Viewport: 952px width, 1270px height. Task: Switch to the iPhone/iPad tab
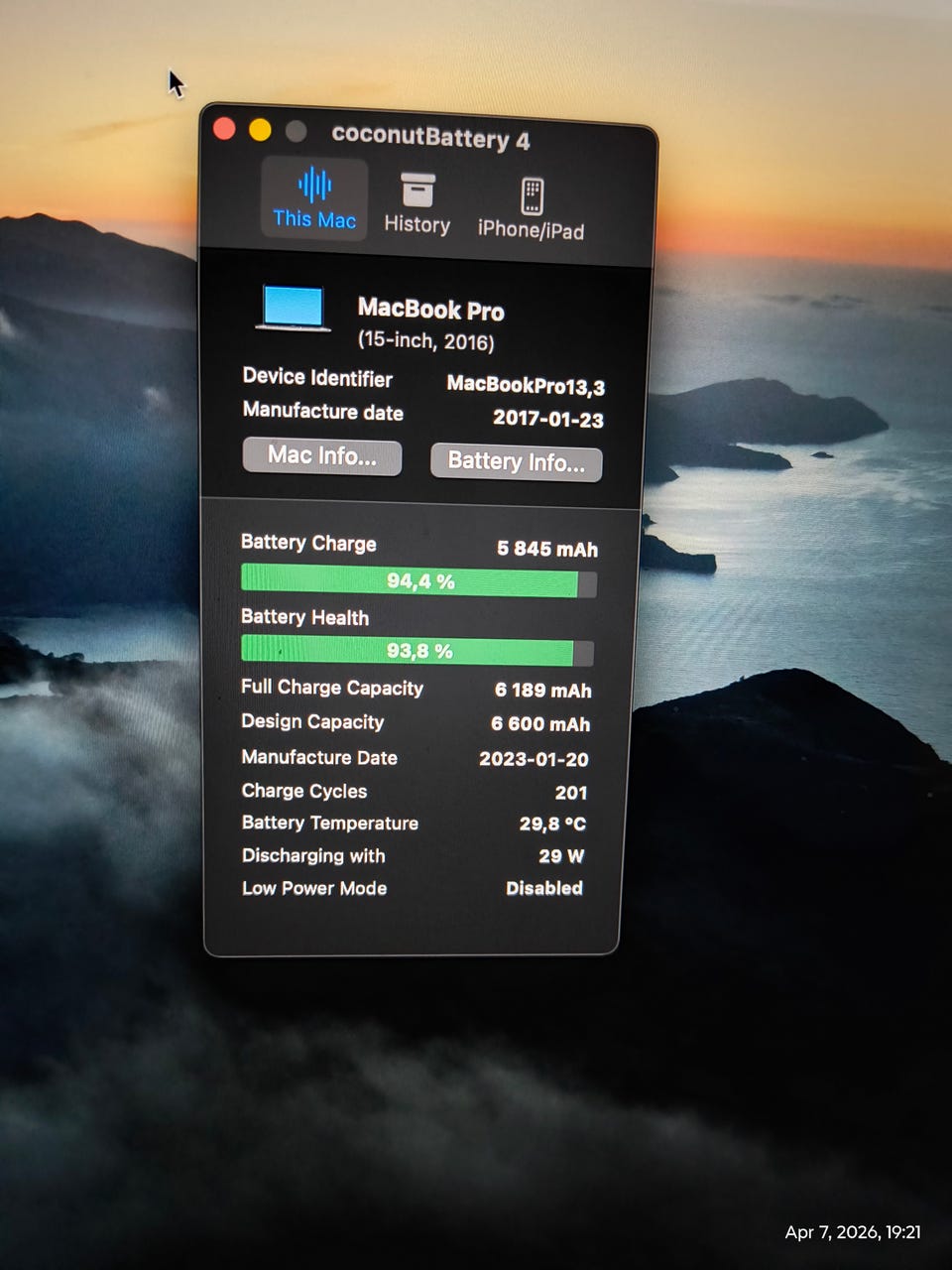531,209
